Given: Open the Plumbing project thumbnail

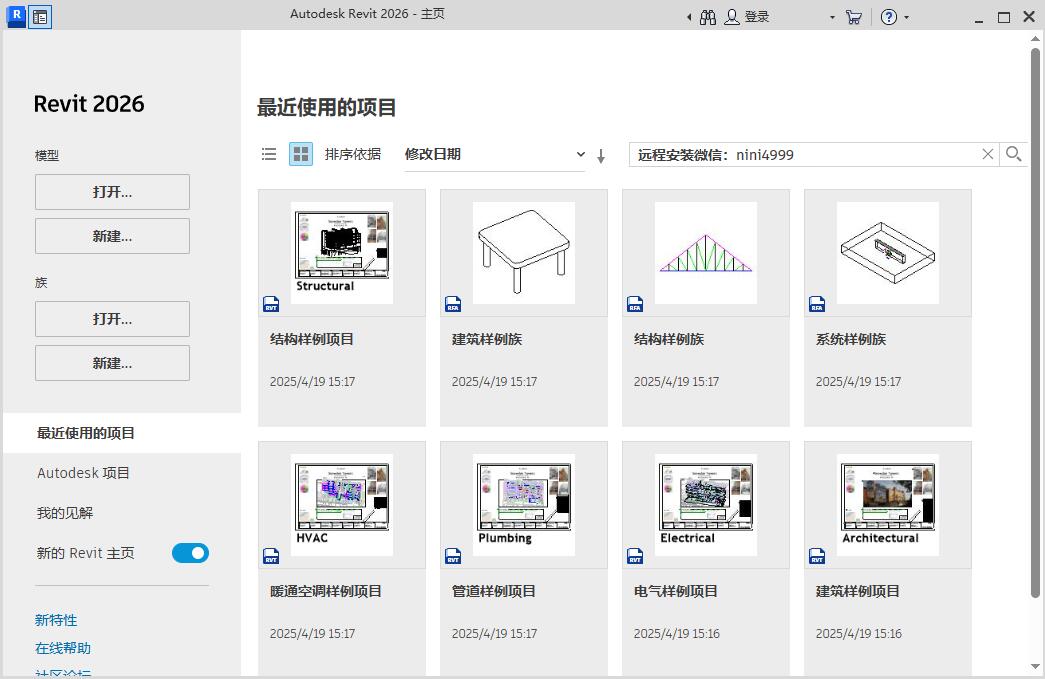Looking at the screenshot, I should (524, 504).
